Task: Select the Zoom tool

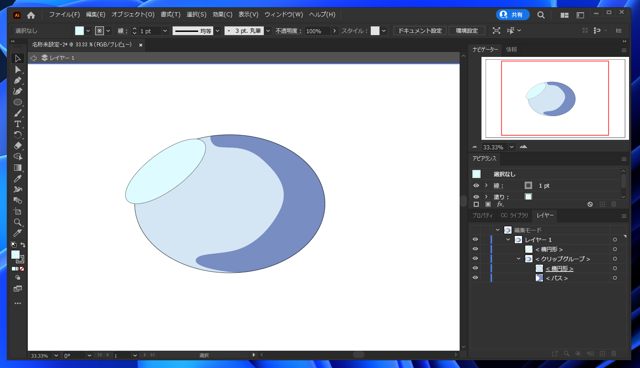Action: click(18, 222)
